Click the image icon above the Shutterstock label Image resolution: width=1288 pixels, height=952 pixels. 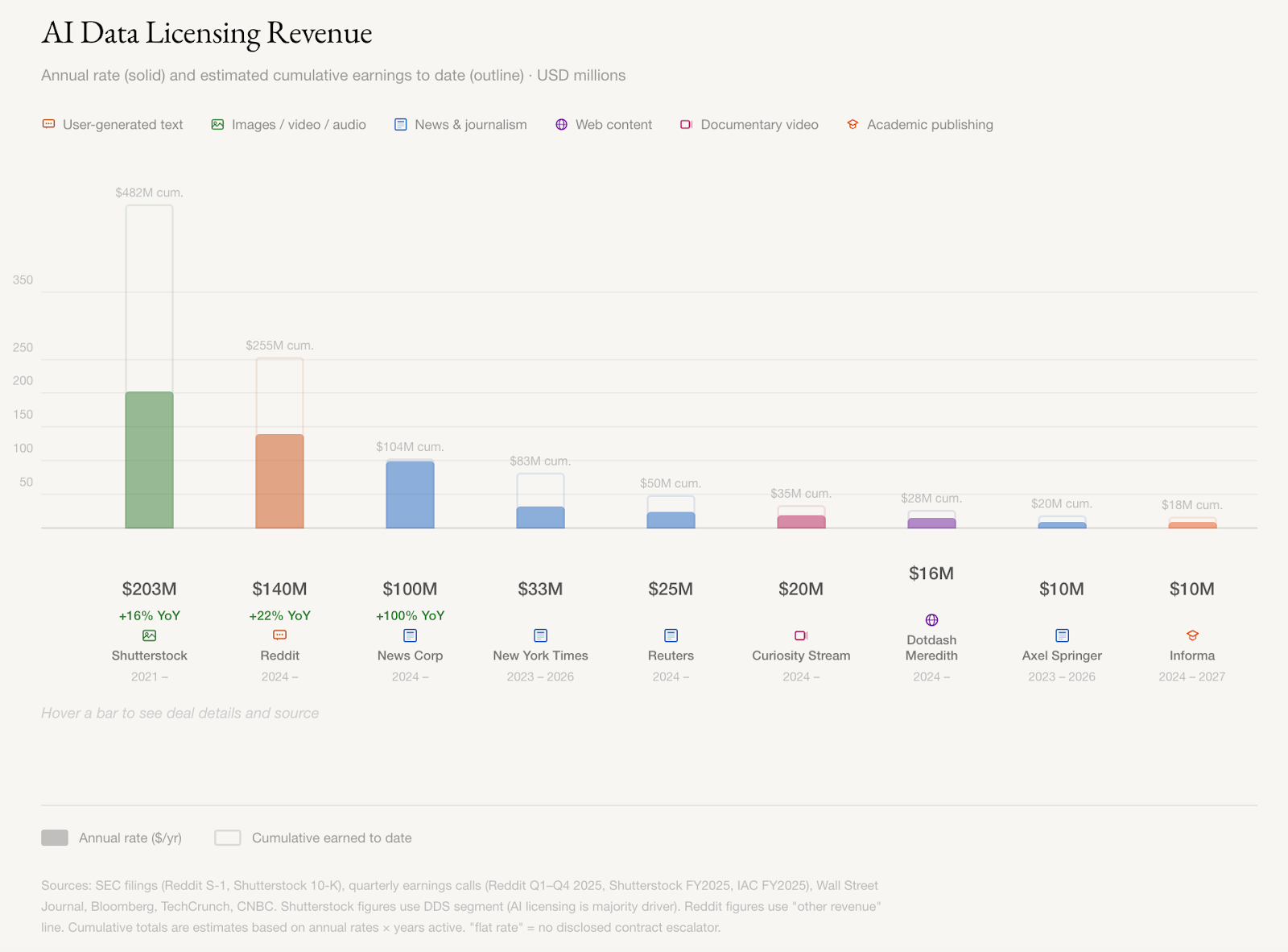[x=149, y=635]
